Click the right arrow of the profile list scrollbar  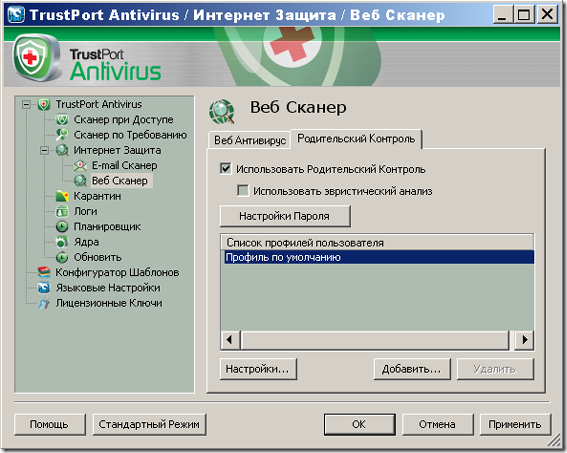click(x=524, y=339)
